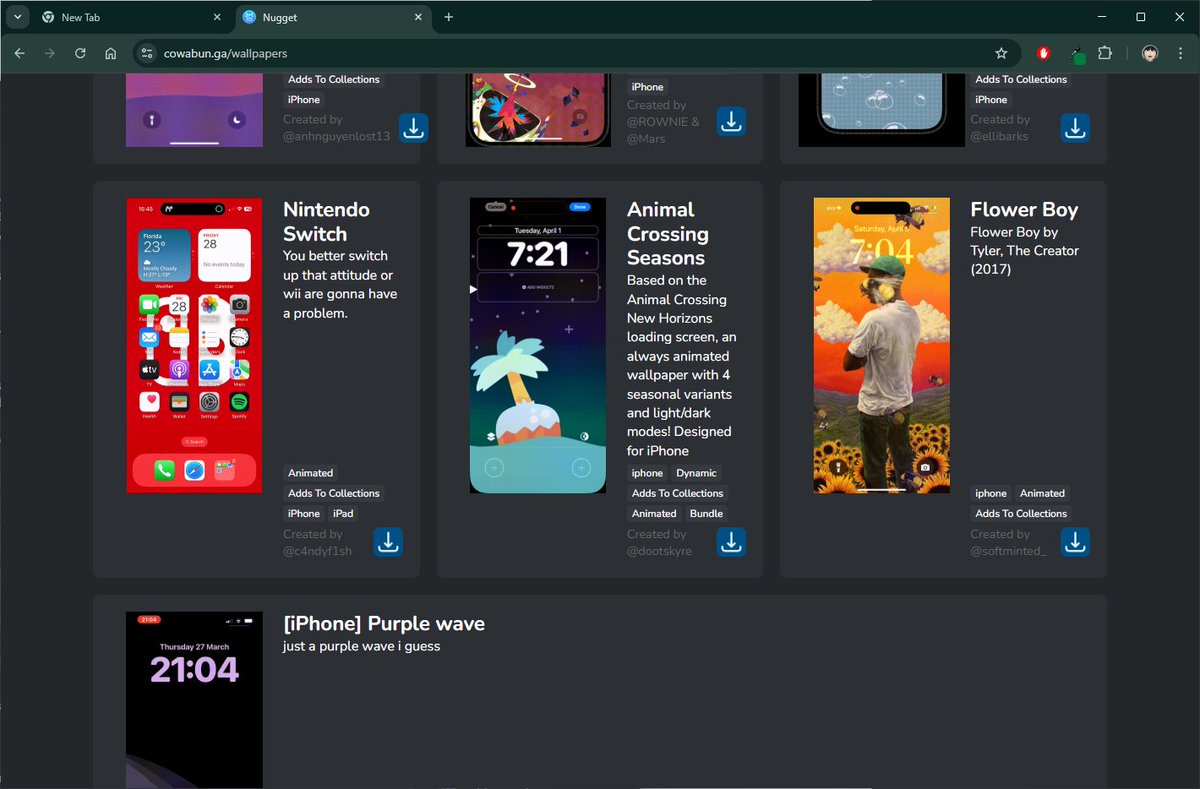Close the Nugget tab
Image resolution: width=1200 pixels, height=789 pixels.
(x=418, y=17)
